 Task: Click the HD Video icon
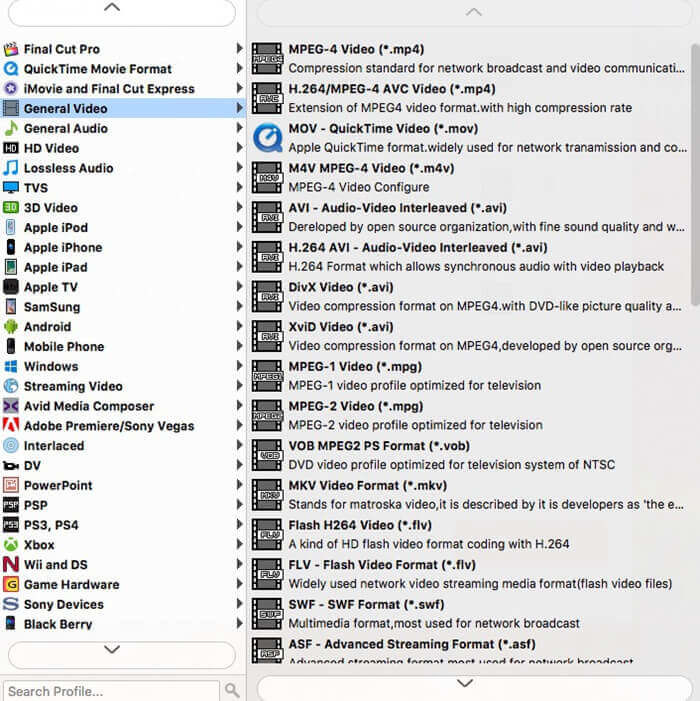coord(11,148)
